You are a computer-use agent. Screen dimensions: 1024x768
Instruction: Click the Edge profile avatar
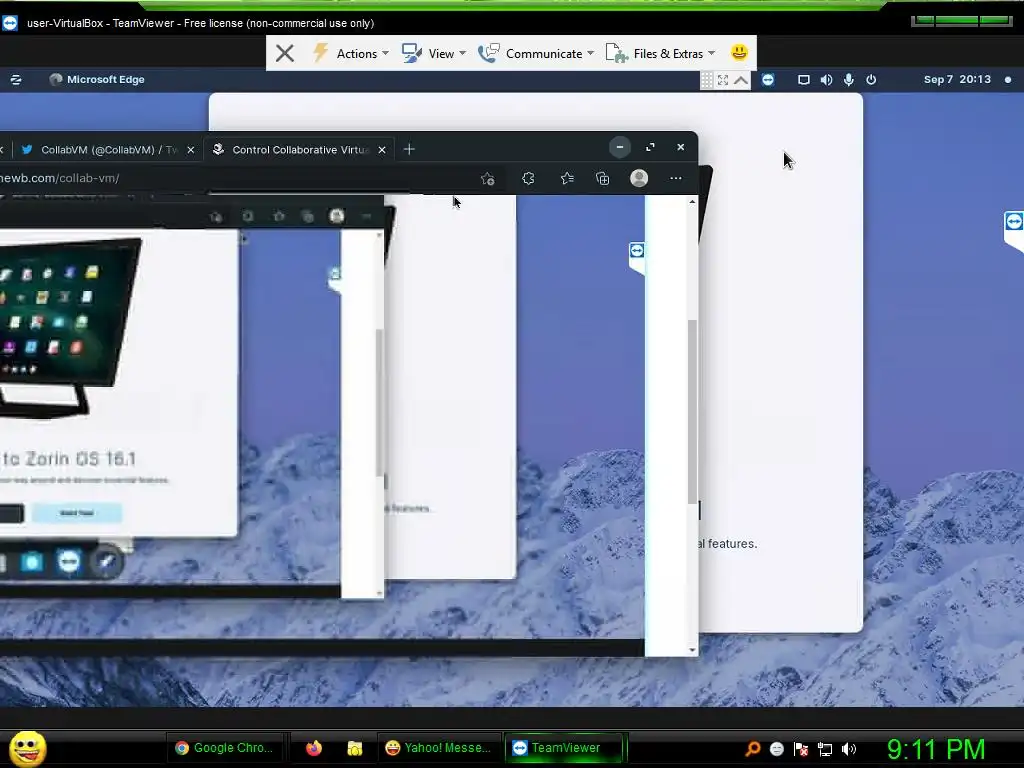coord(639,178)
